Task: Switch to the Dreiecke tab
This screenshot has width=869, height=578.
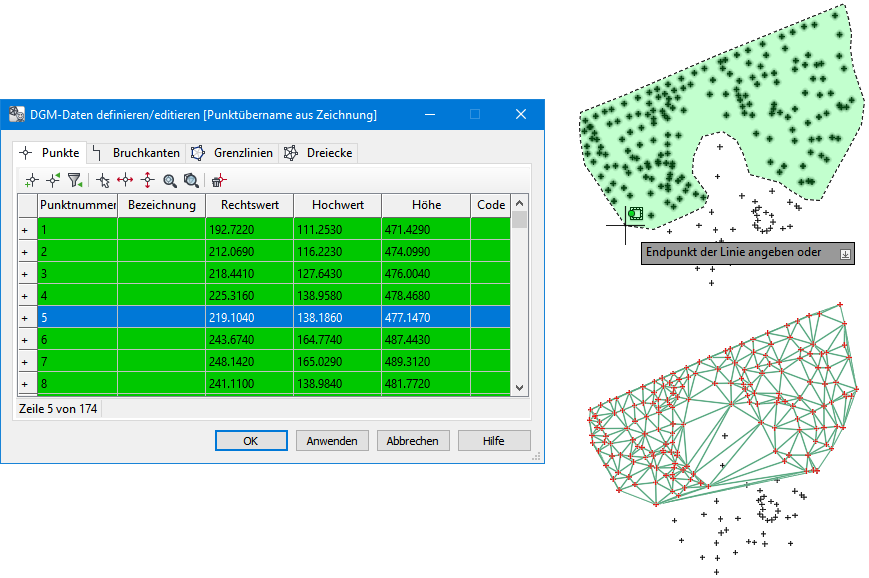Action: 319,153
